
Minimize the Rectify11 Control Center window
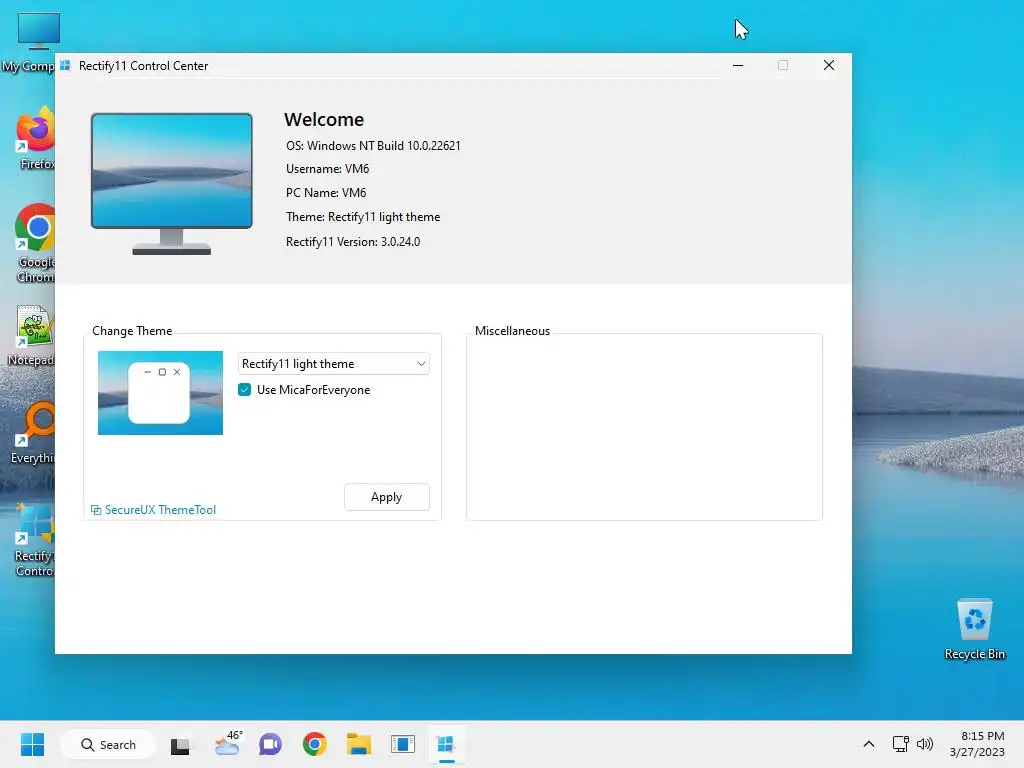[x=738, y=65]
